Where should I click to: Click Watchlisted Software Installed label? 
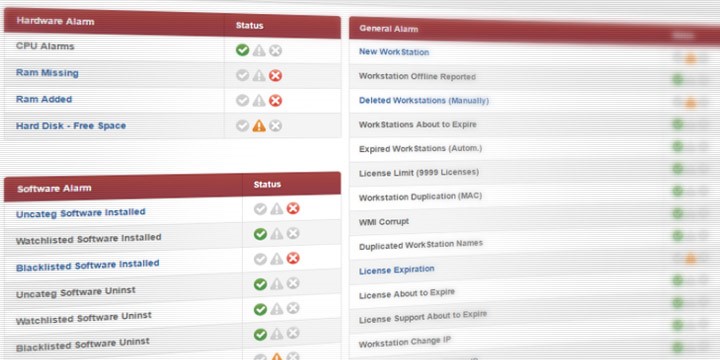(x=89, y=239)
